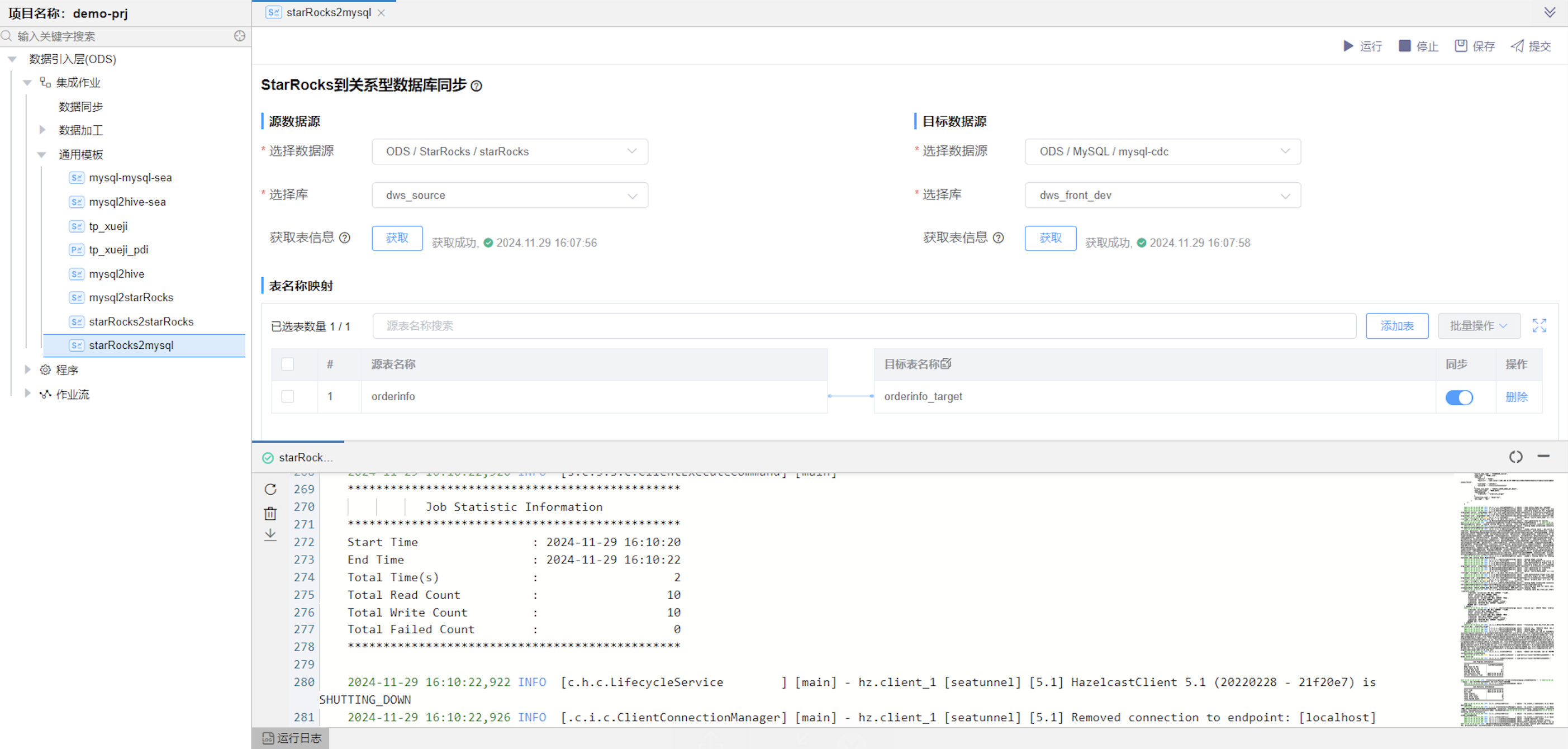Toggle sync switch for orderinfo_target
Viewport: 1568px width, 749px height.
1458,397
